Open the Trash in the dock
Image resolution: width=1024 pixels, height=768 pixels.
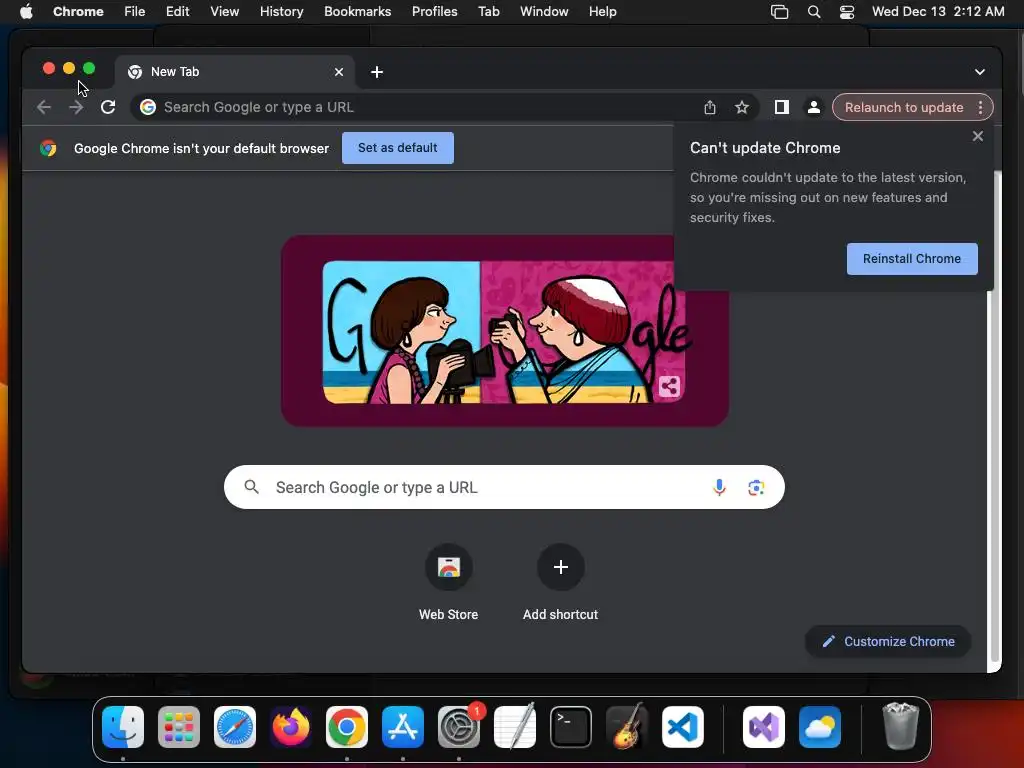(x=901, y=726)
